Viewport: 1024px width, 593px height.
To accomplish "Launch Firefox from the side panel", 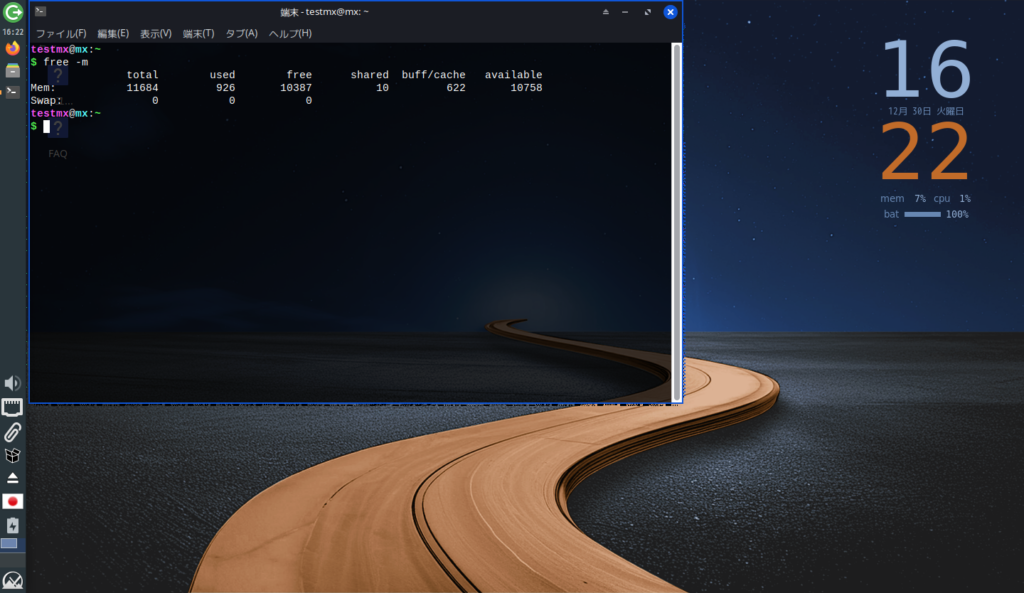I will pos(13,48).
